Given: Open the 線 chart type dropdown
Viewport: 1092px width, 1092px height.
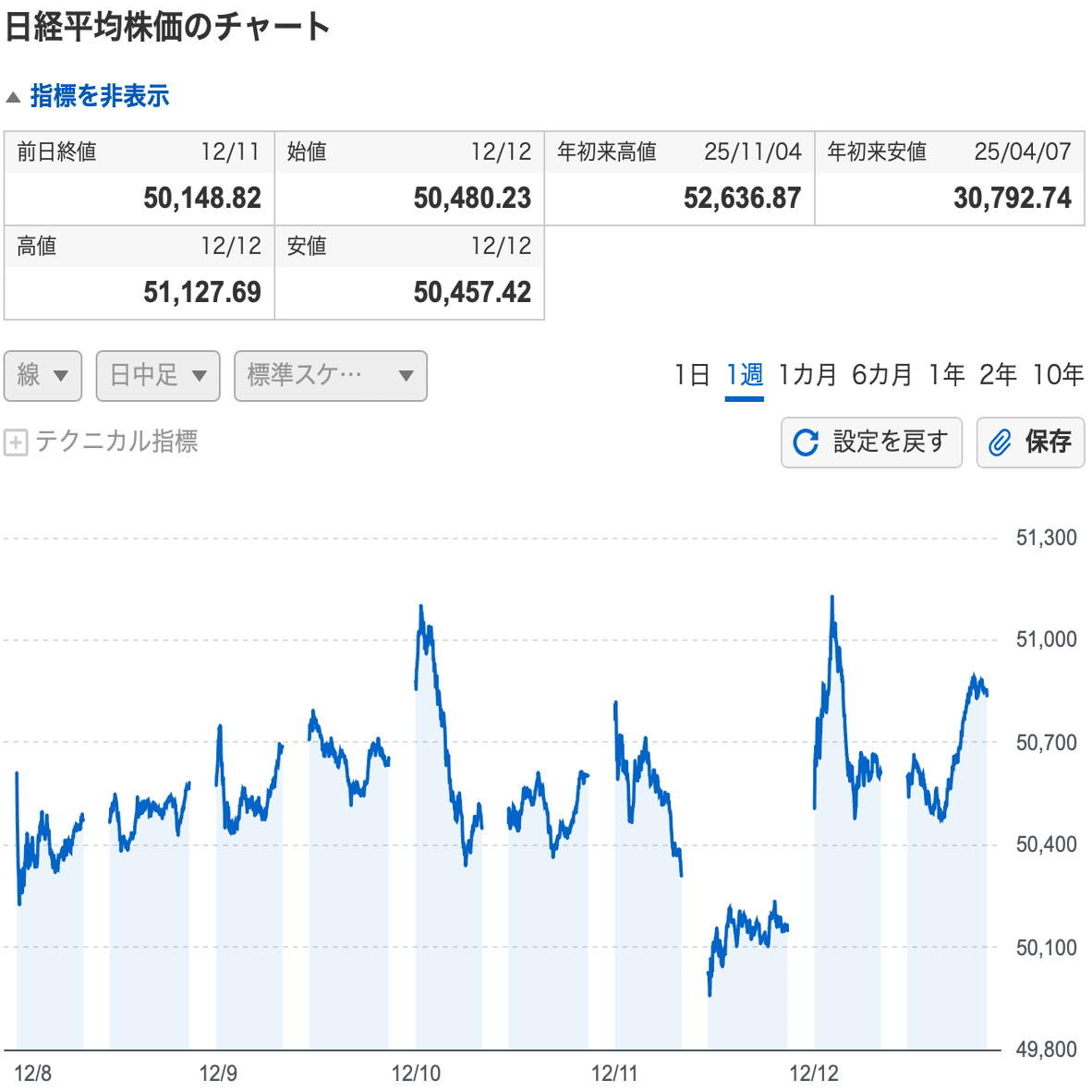Looking at the screenshot, I should pos(43,376).
